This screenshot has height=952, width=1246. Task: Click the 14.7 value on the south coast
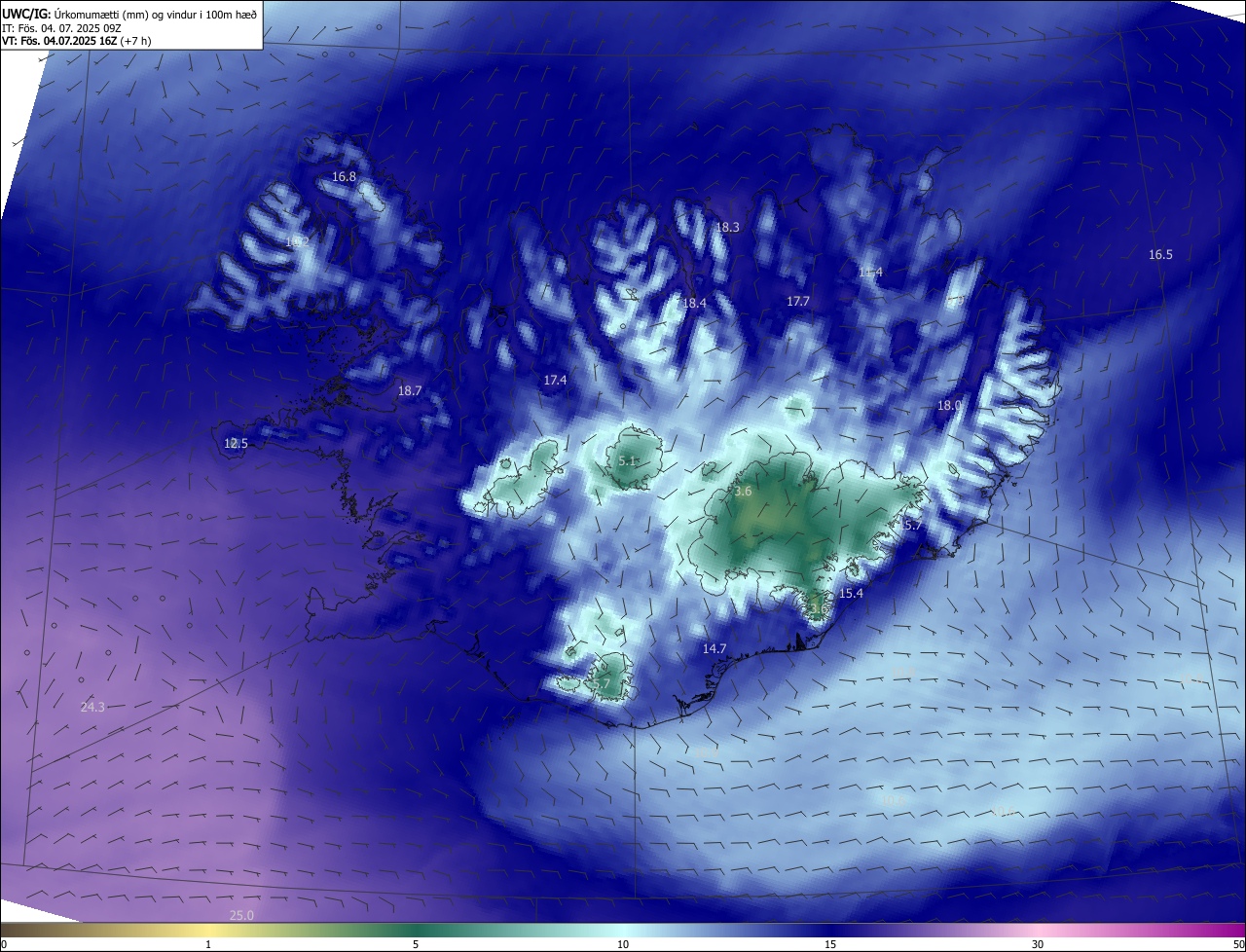pos(715,648)
